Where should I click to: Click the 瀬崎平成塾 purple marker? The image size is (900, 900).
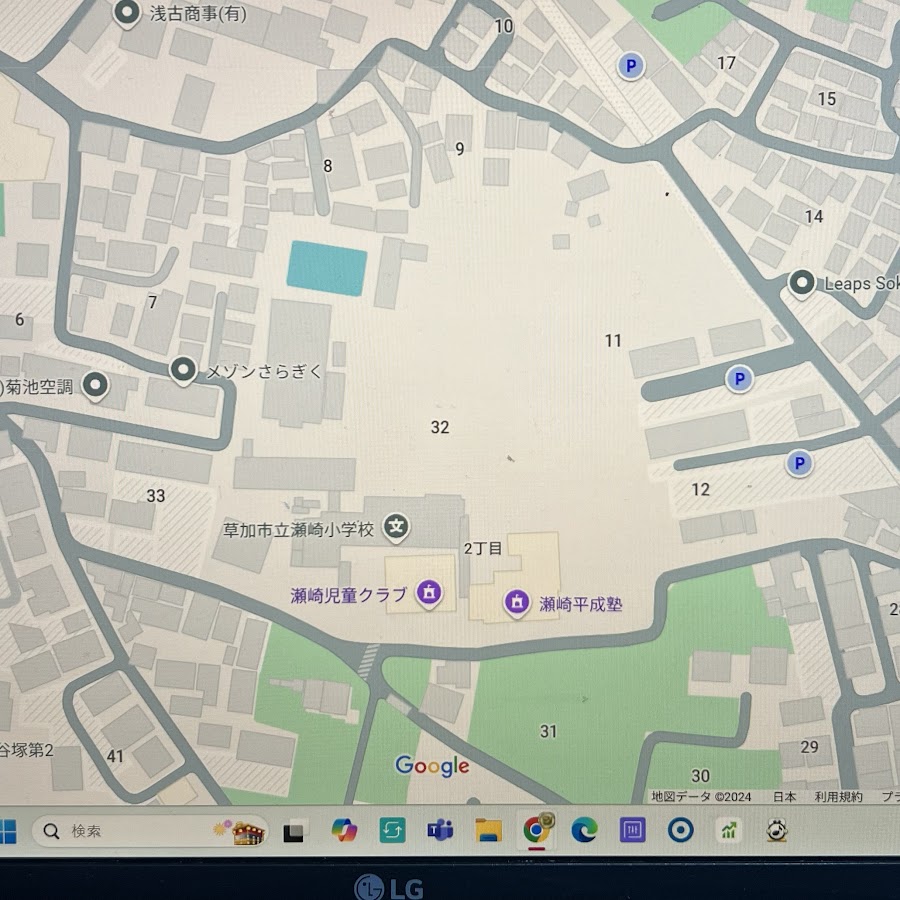[x=517, y=603]
